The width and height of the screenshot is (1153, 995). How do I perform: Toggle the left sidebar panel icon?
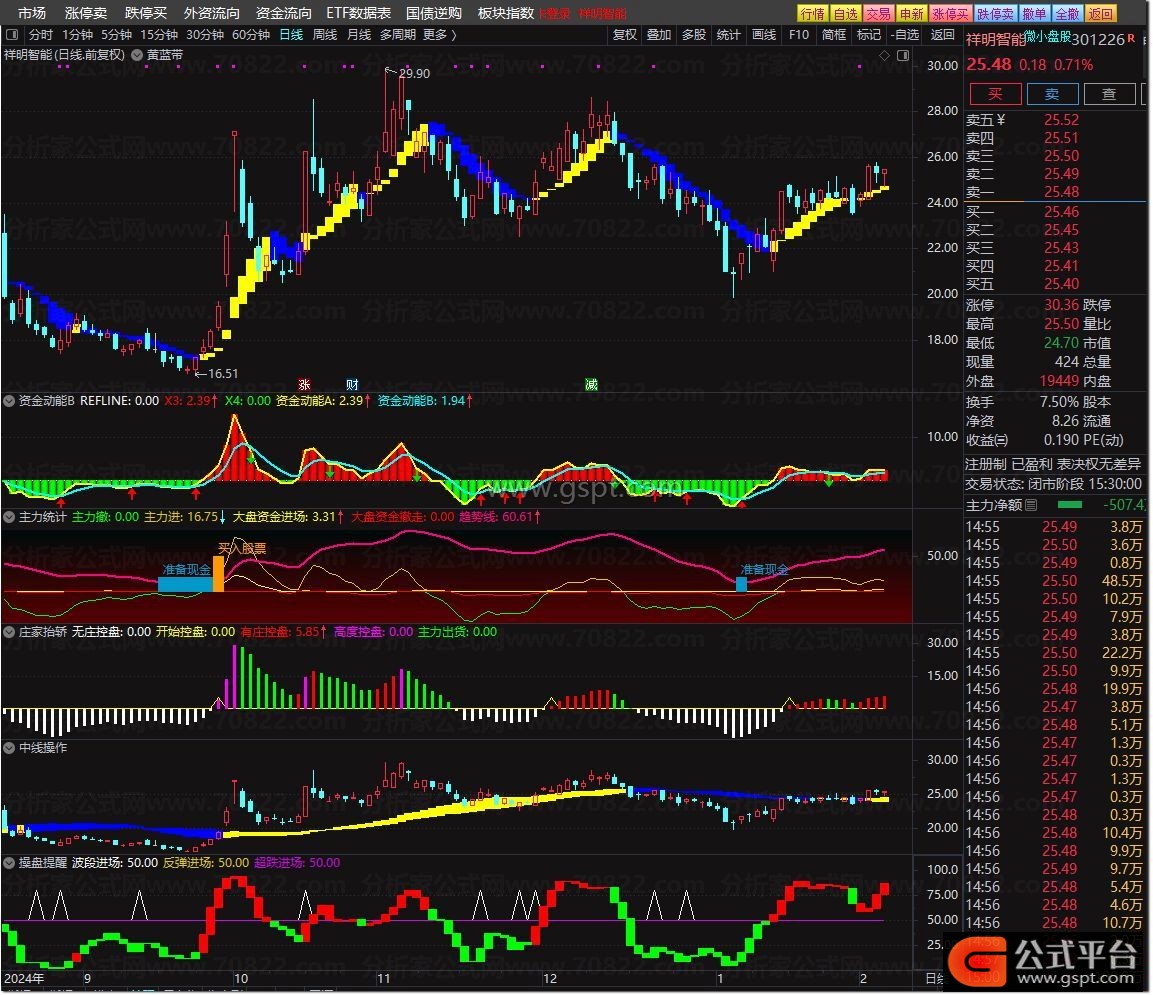click(12, 35)
